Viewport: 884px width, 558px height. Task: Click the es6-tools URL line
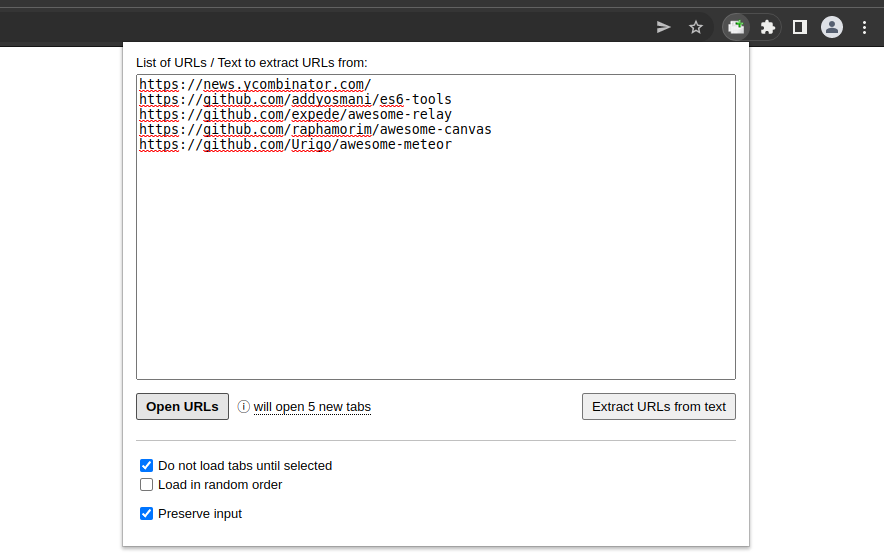295,100
